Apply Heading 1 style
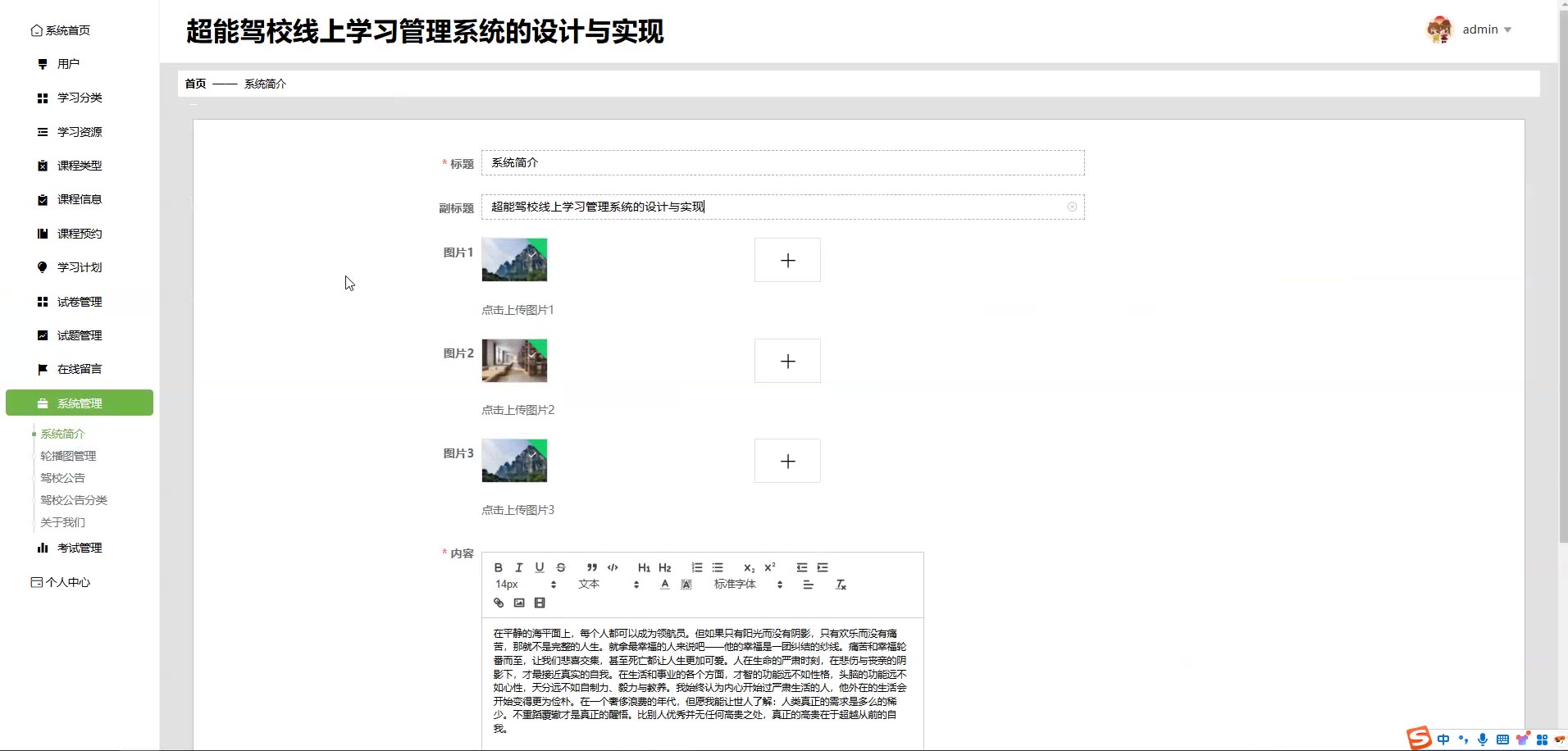This screenshot has height=751, width=1568. coord(644,567)
